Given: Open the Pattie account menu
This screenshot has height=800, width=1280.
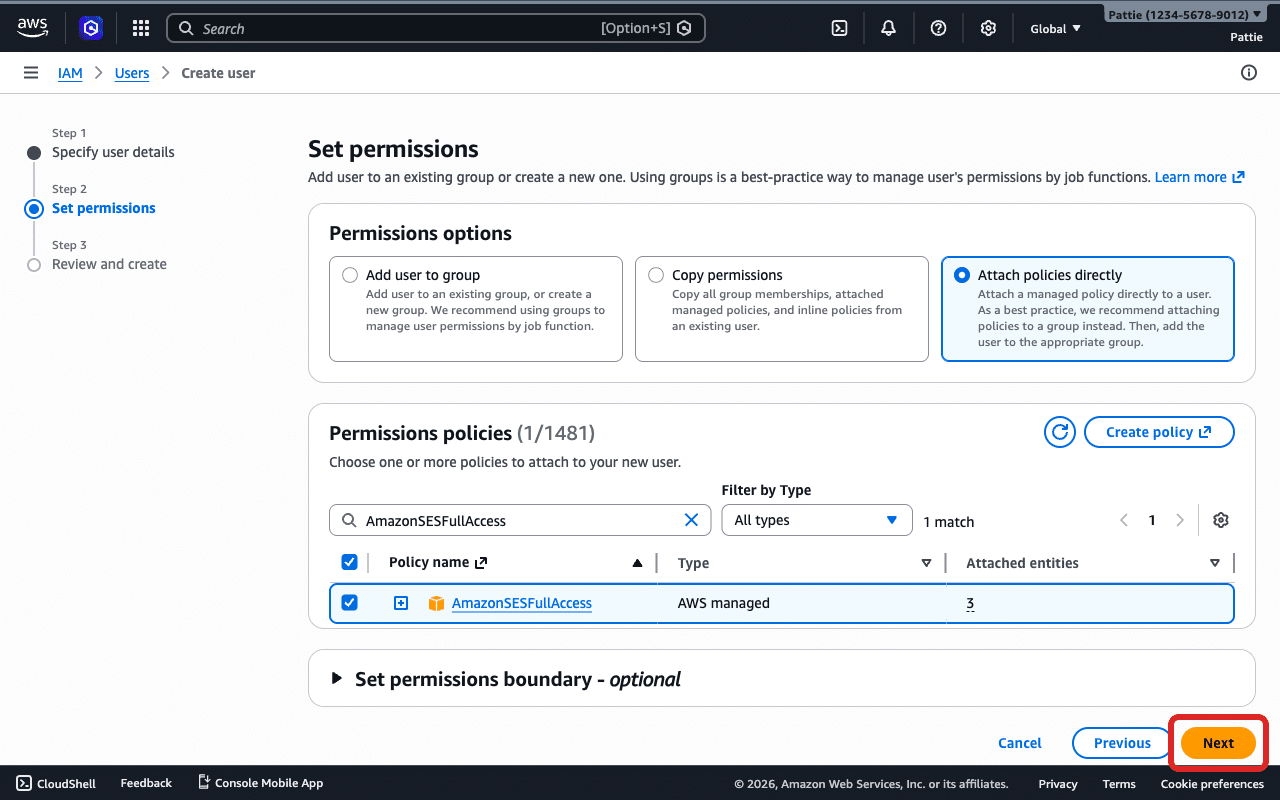Looking at the screenshot, I should point(1184,15).
